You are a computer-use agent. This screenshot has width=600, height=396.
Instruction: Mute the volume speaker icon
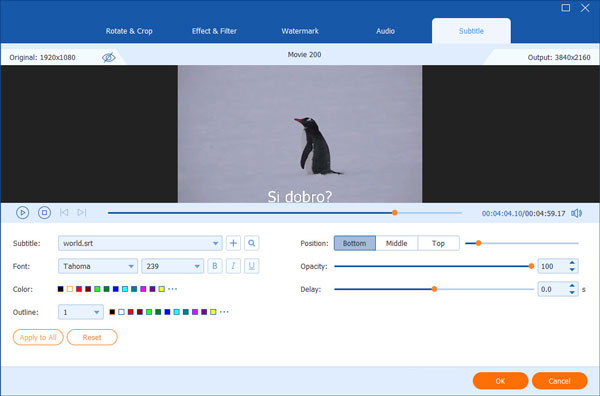click(576, 213)
